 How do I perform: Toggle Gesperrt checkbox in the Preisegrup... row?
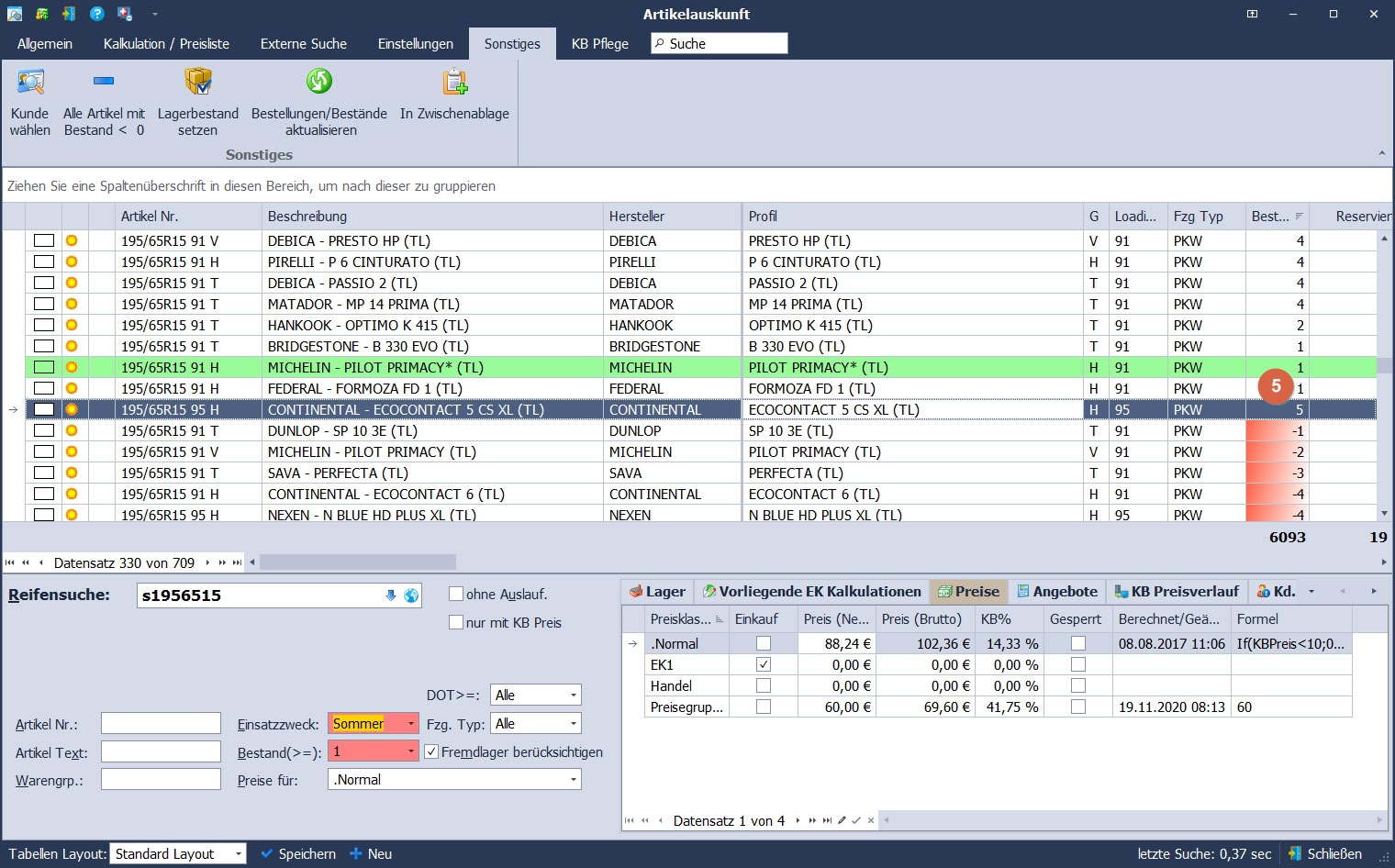click(1078, 707)
